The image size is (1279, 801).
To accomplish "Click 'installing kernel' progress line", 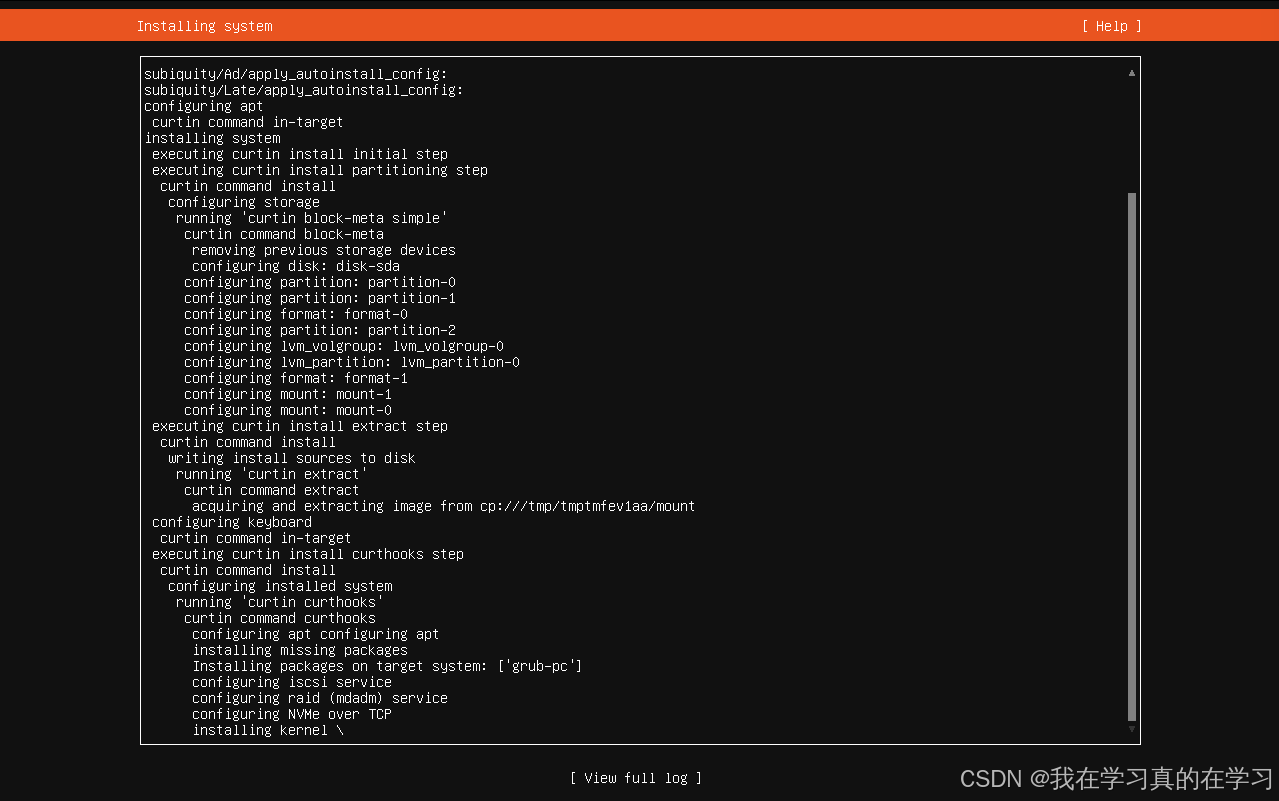I will coord(268,730).
